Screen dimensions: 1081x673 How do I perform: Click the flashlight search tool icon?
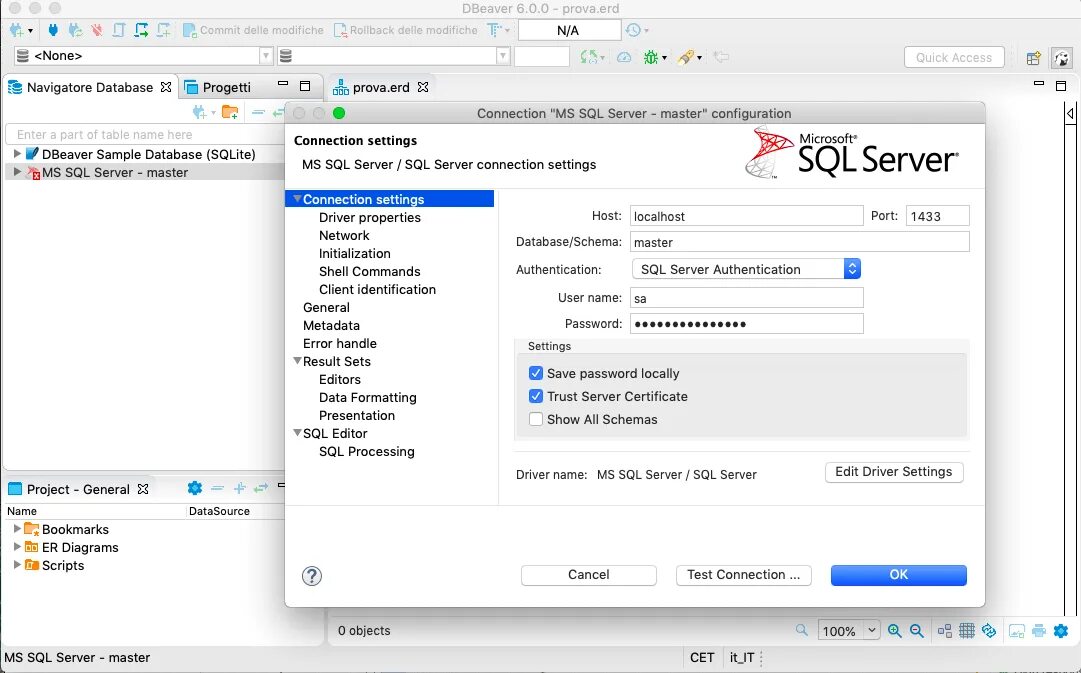pyautogui.click(x=685, y=57)
